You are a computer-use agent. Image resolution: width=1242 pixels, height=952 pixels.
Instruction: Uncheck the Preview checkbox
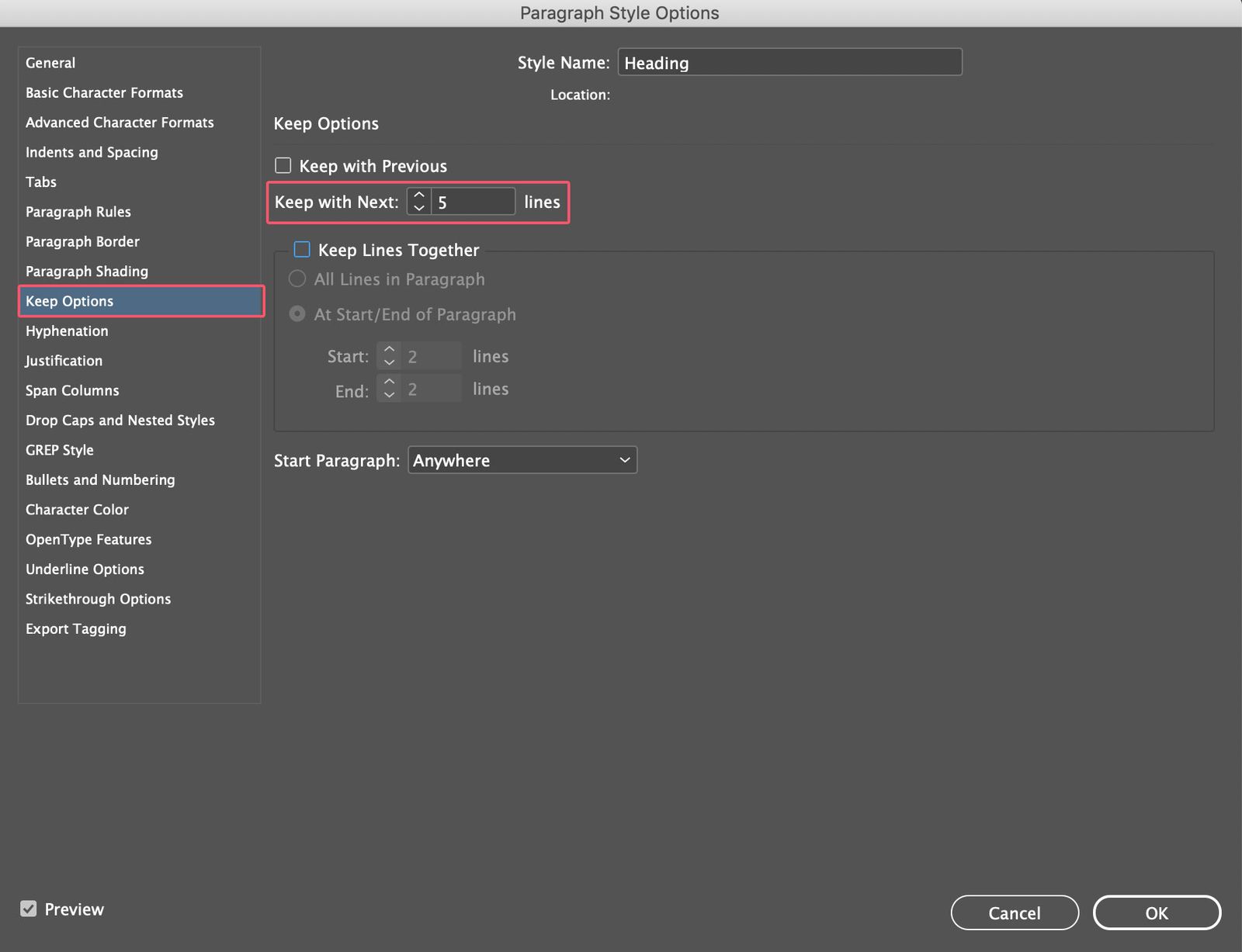[x=29, y=909]
